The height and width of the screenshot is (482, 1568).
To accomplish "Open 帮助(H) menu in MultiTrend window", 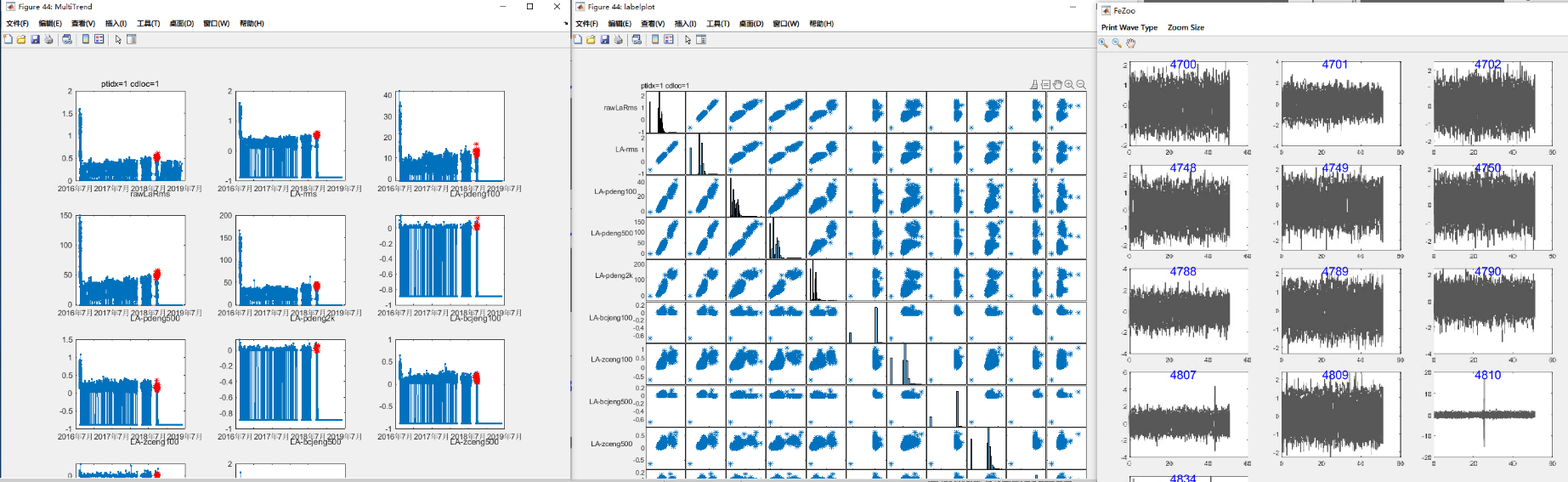I will point(252,24).
